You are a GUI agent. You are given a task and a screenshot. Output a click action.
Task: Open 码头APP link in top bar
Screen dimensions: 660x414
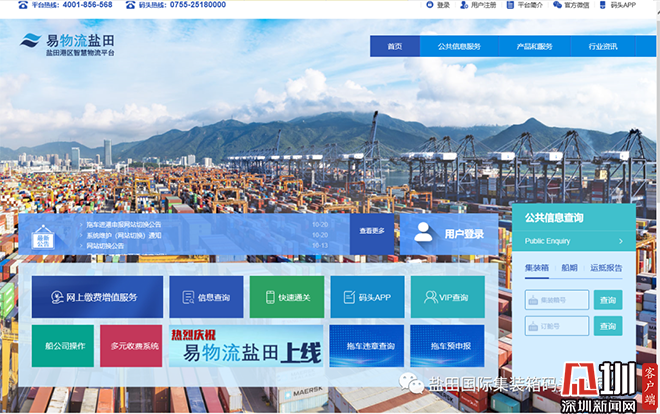(x=617, y=5)
